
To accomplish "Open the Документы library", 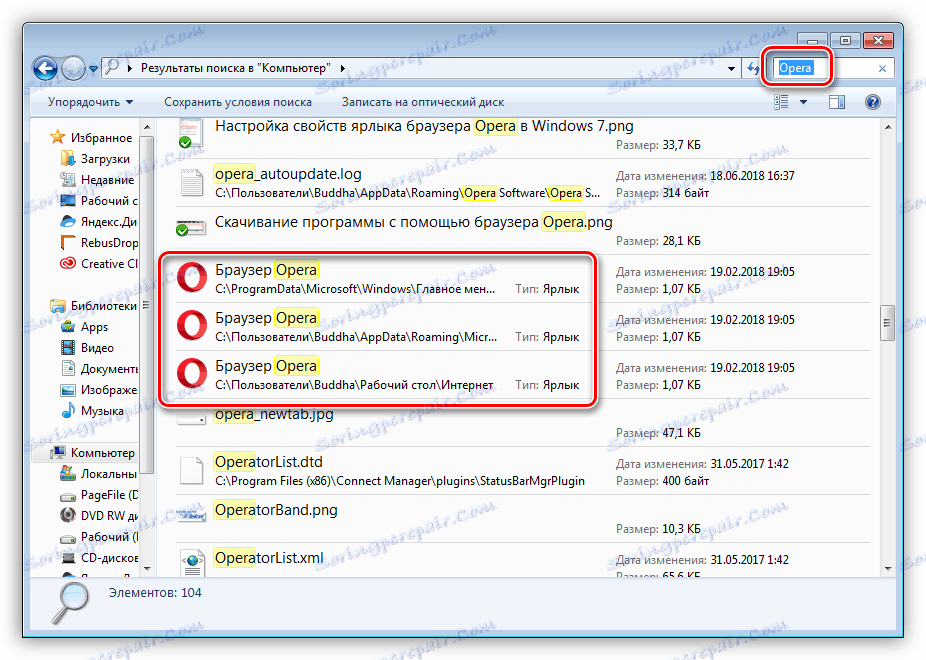I will [x=99, y=369].
